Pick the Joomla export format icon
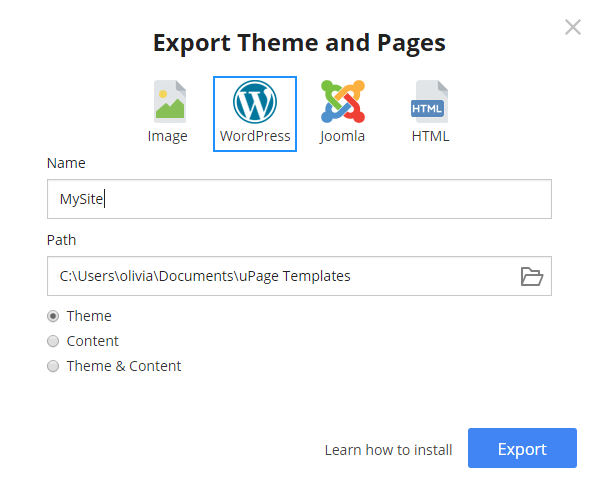Screen dimensions: 598x483 point(343,101)
